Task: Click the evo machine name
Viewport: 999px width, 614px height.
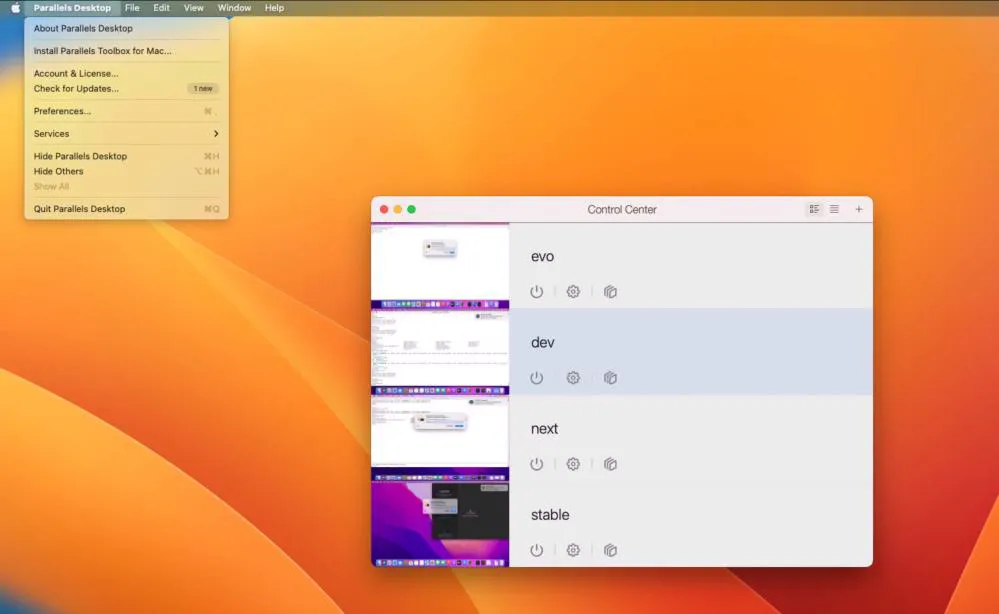Action: (542, 257)
